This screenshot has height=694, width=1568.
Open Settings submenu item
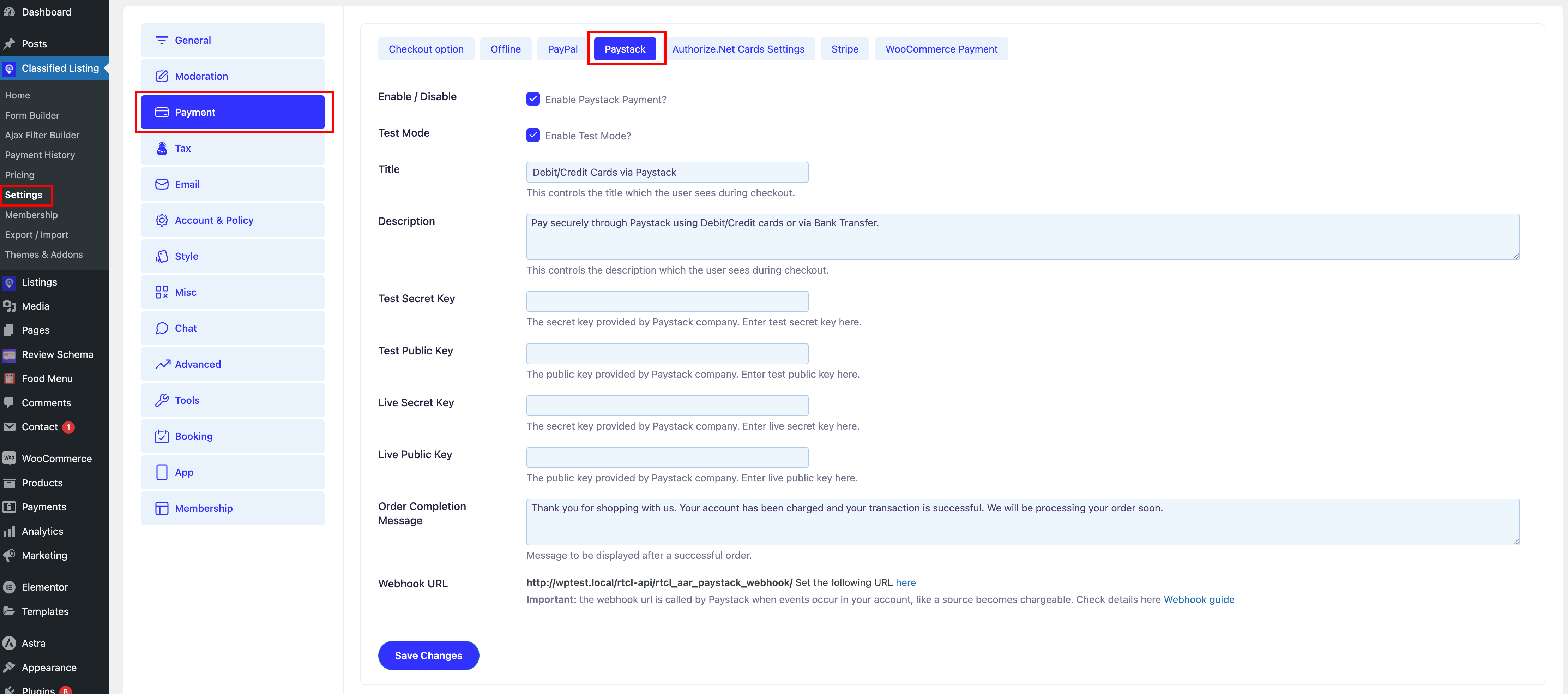click(x=24, y=194)
